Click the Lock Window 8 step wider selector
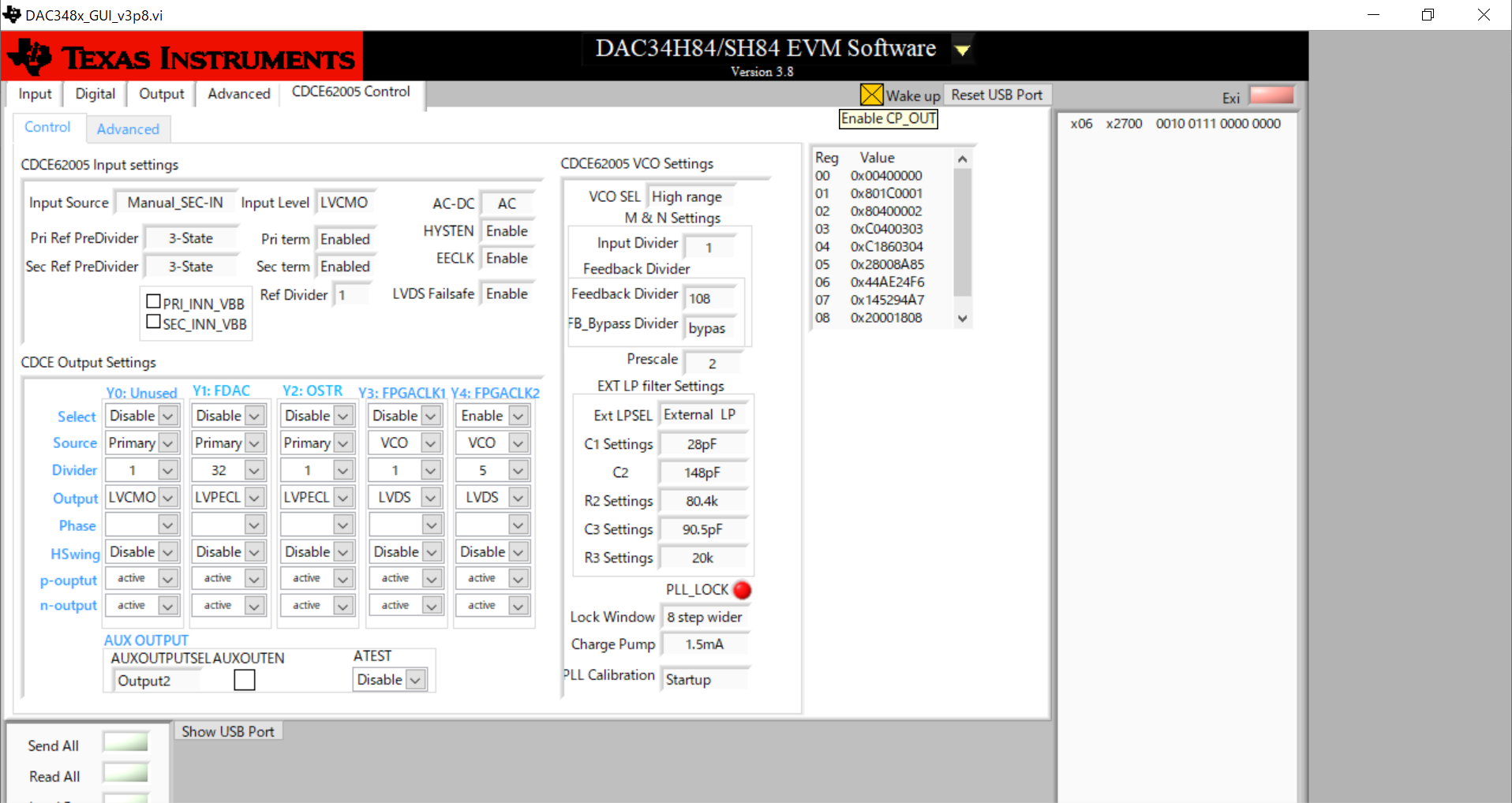Screen dimensions: 1512x803 [x=704, y=617]
